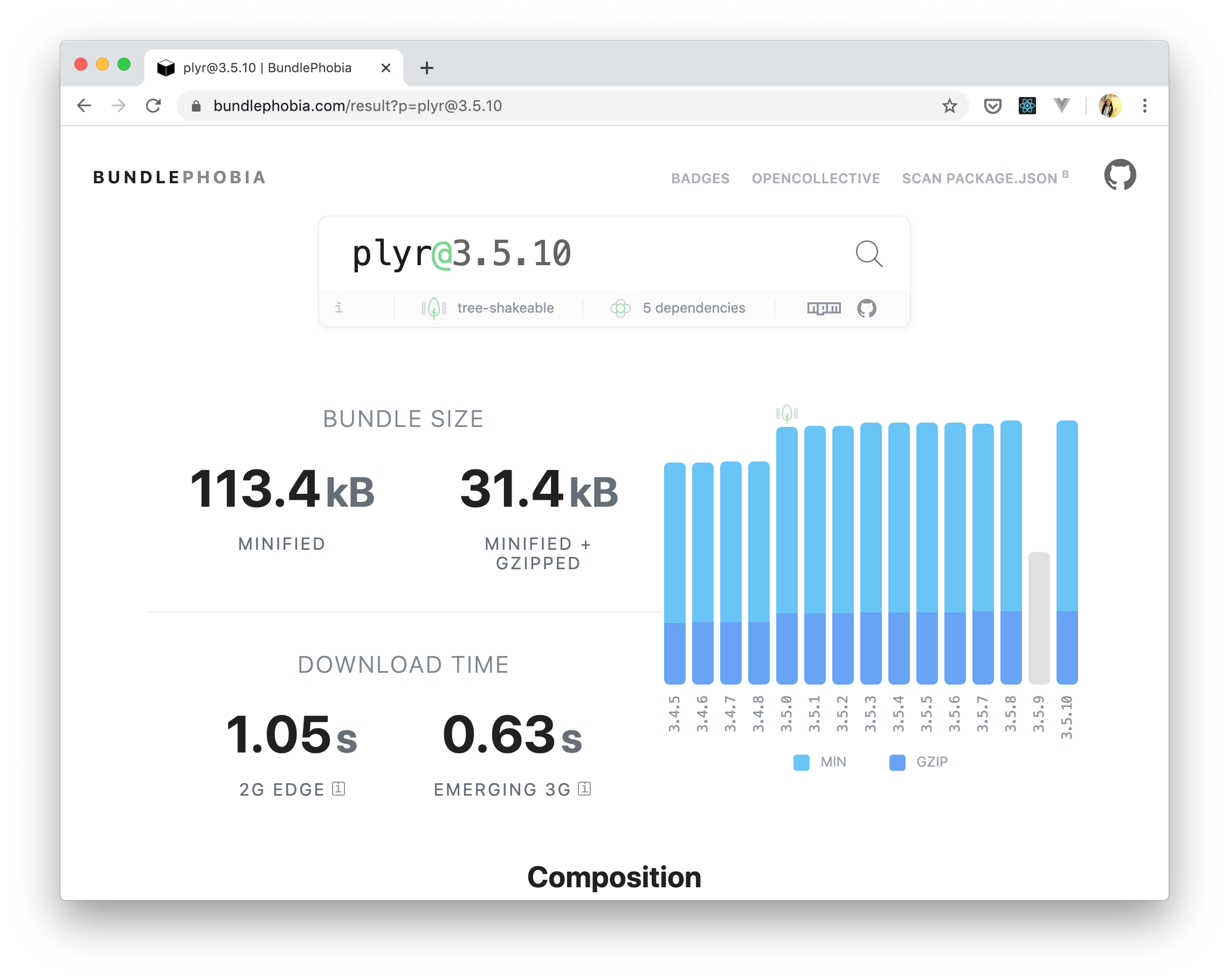This screenshot has height=980, width=1229.
Task: Click the dependencies flower icon
Action: click(x=620, y=308)
